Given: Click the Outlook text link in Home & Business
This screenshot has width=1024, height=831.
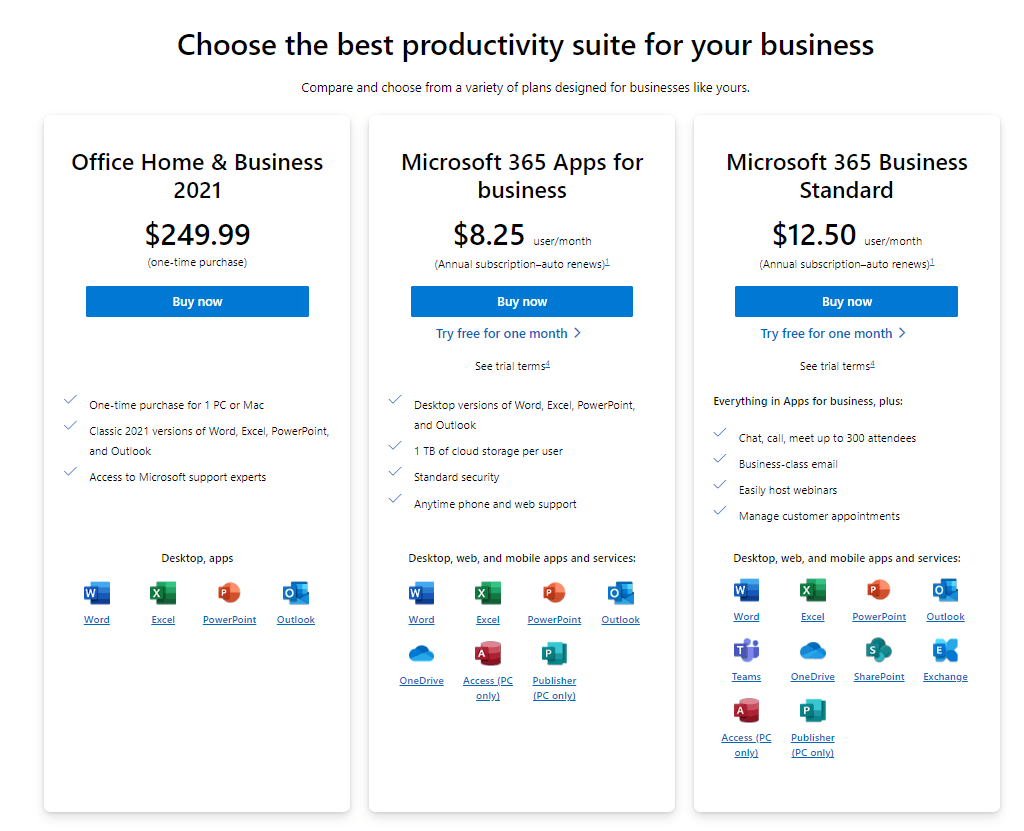Looking at the screenshot, I should [295, 619].
